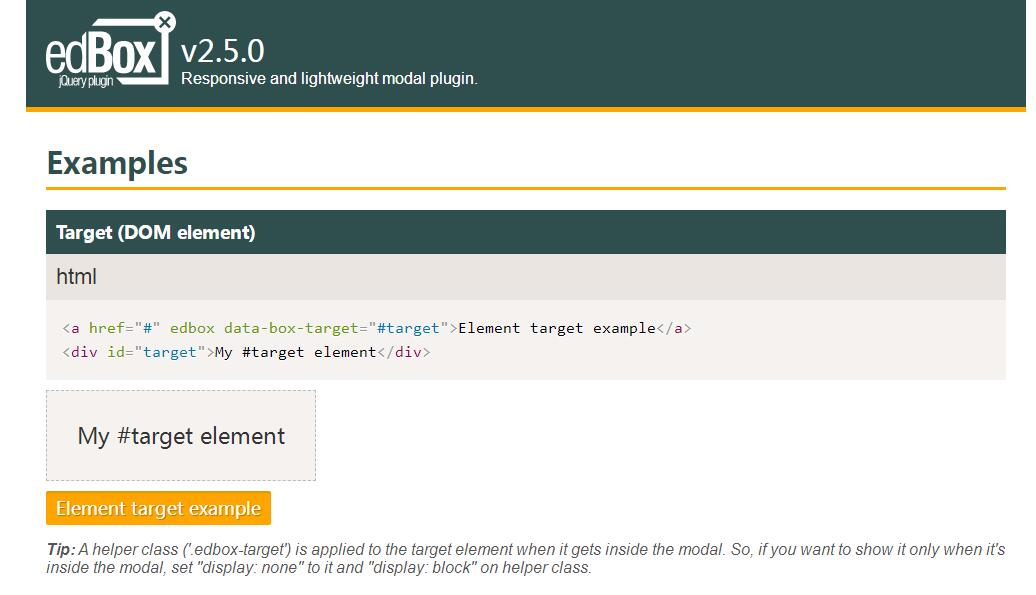Click the 'Target (DOM element)' section header
1036x595 pixels.
(x=156, y=233)
